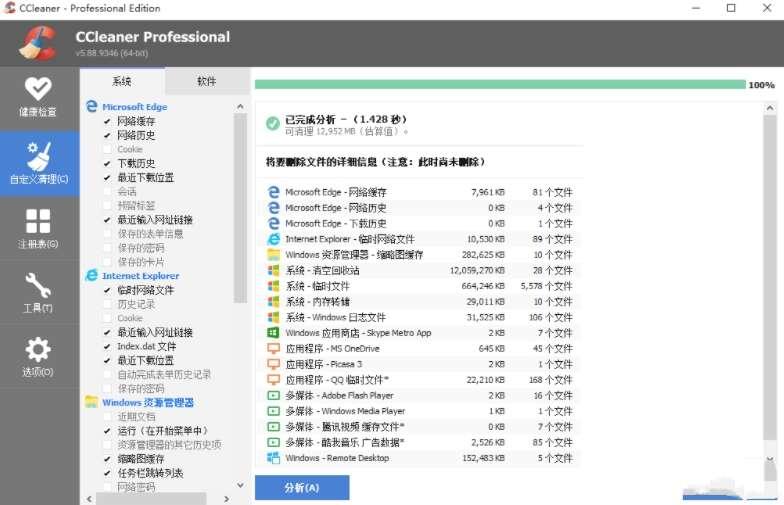Click Windows icon in 清空回收站 row

tap(274, 270)
